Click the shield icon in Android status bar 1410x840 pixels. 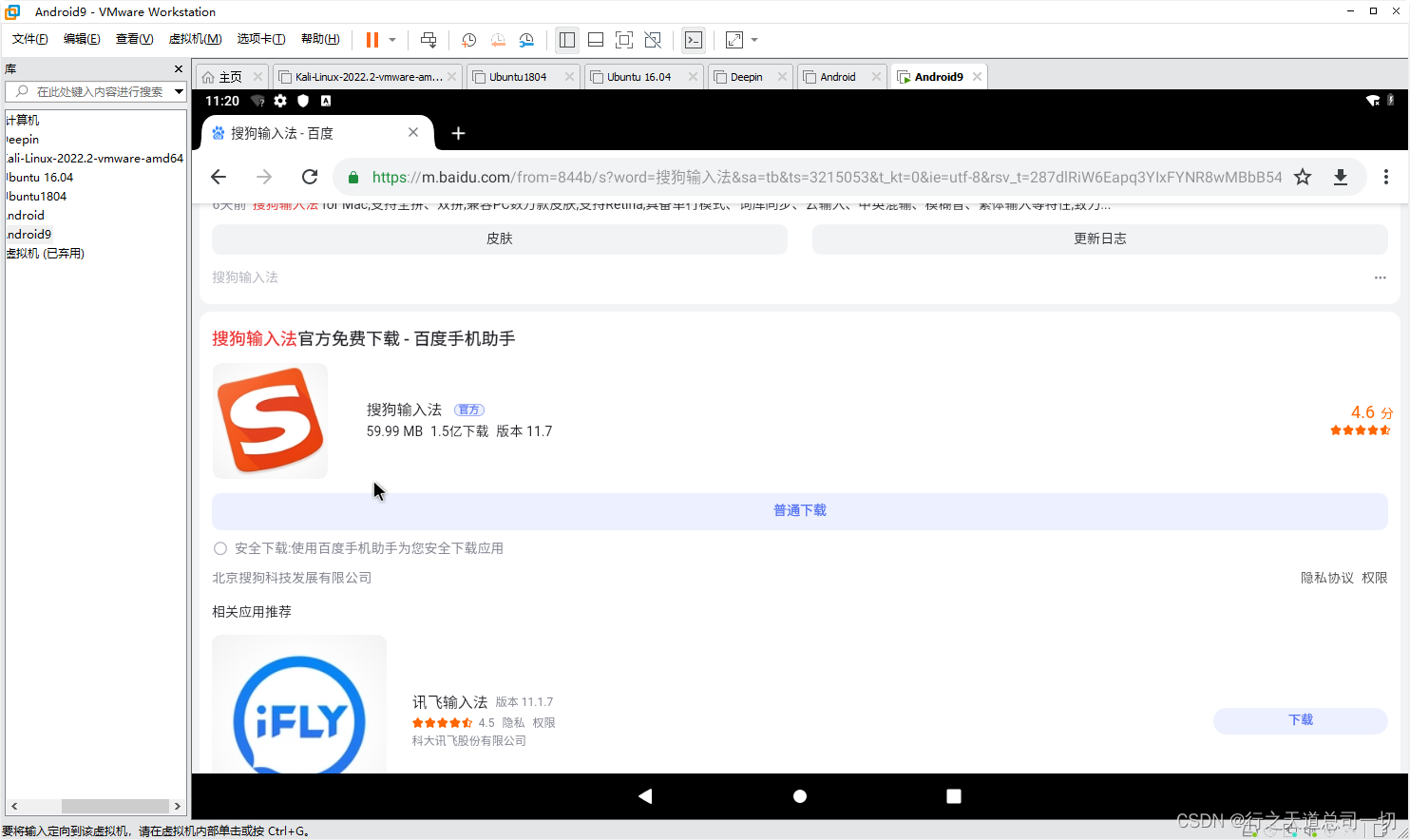pos(303,101)
